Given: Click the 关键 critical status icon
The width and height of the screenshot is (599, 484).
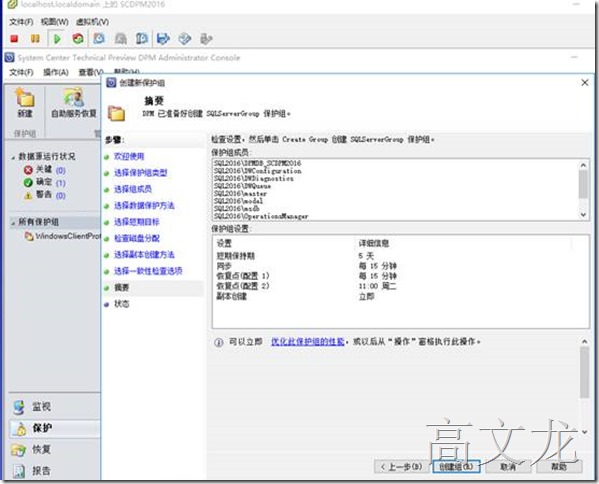Looking at the screenshot, I should [28, 170].
